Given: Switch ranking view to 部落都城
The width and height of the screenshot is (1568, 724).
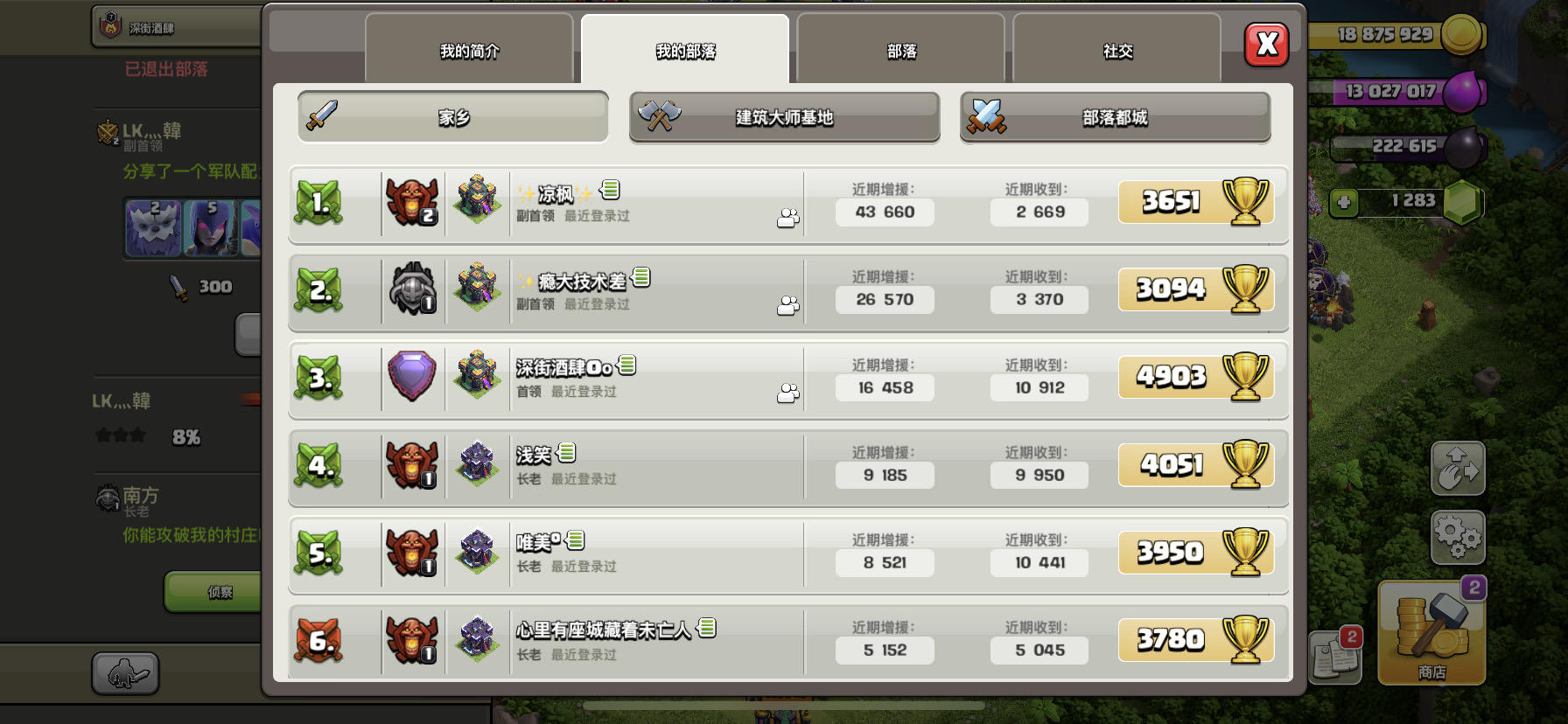Looking at the screenshot, I should (x=1116, y=117).
